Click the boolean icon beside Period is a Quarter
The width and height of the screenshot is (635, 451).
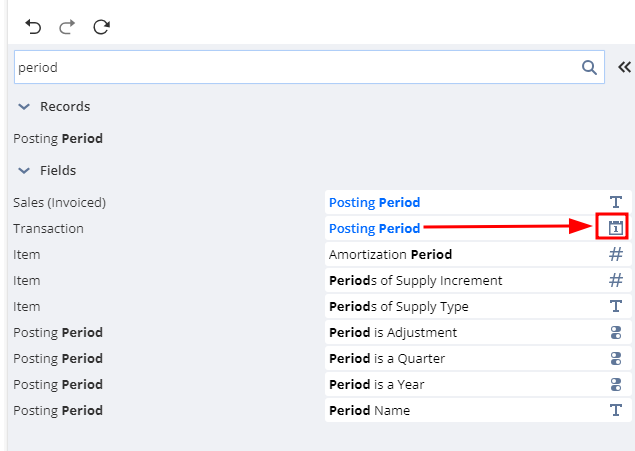click(616, 358)
